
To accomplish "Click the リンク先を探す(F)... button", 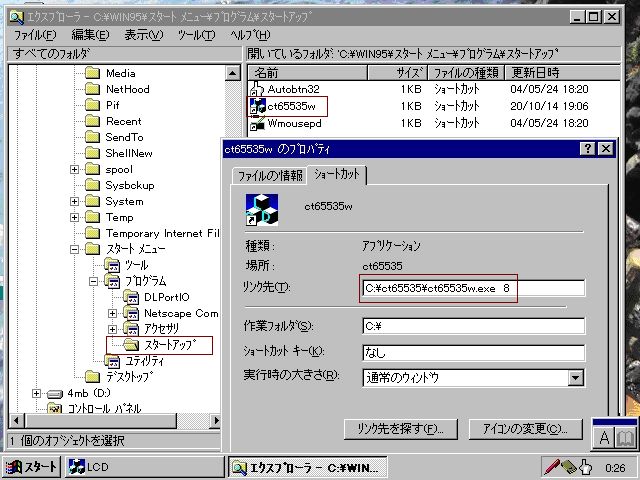I will [x=400, y=429].
